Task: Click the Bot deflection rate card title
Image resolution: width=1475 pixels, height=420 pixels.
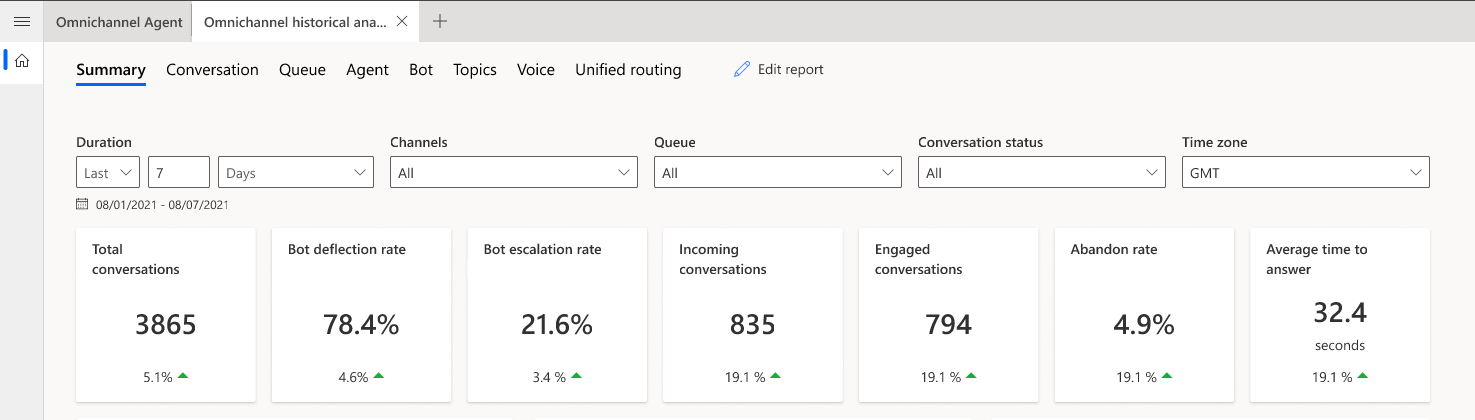Action: click(347, 249)
